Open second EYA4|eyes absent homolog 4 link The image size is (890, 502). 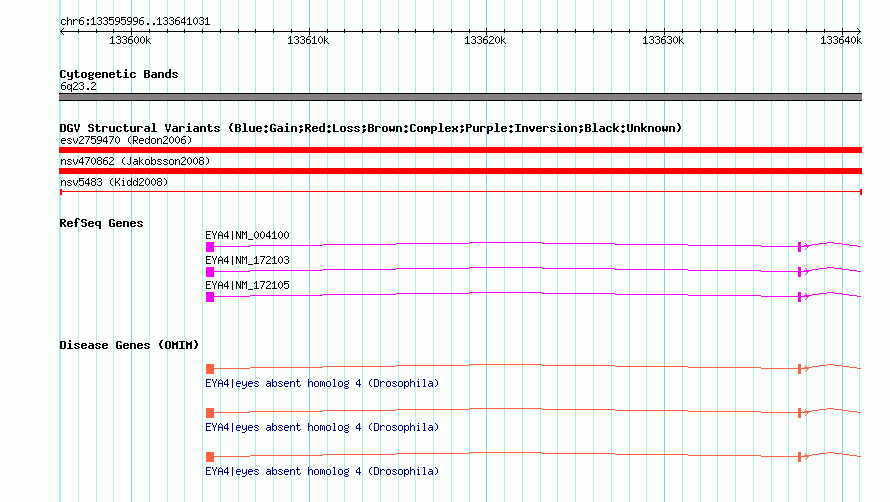pos(322,427)
